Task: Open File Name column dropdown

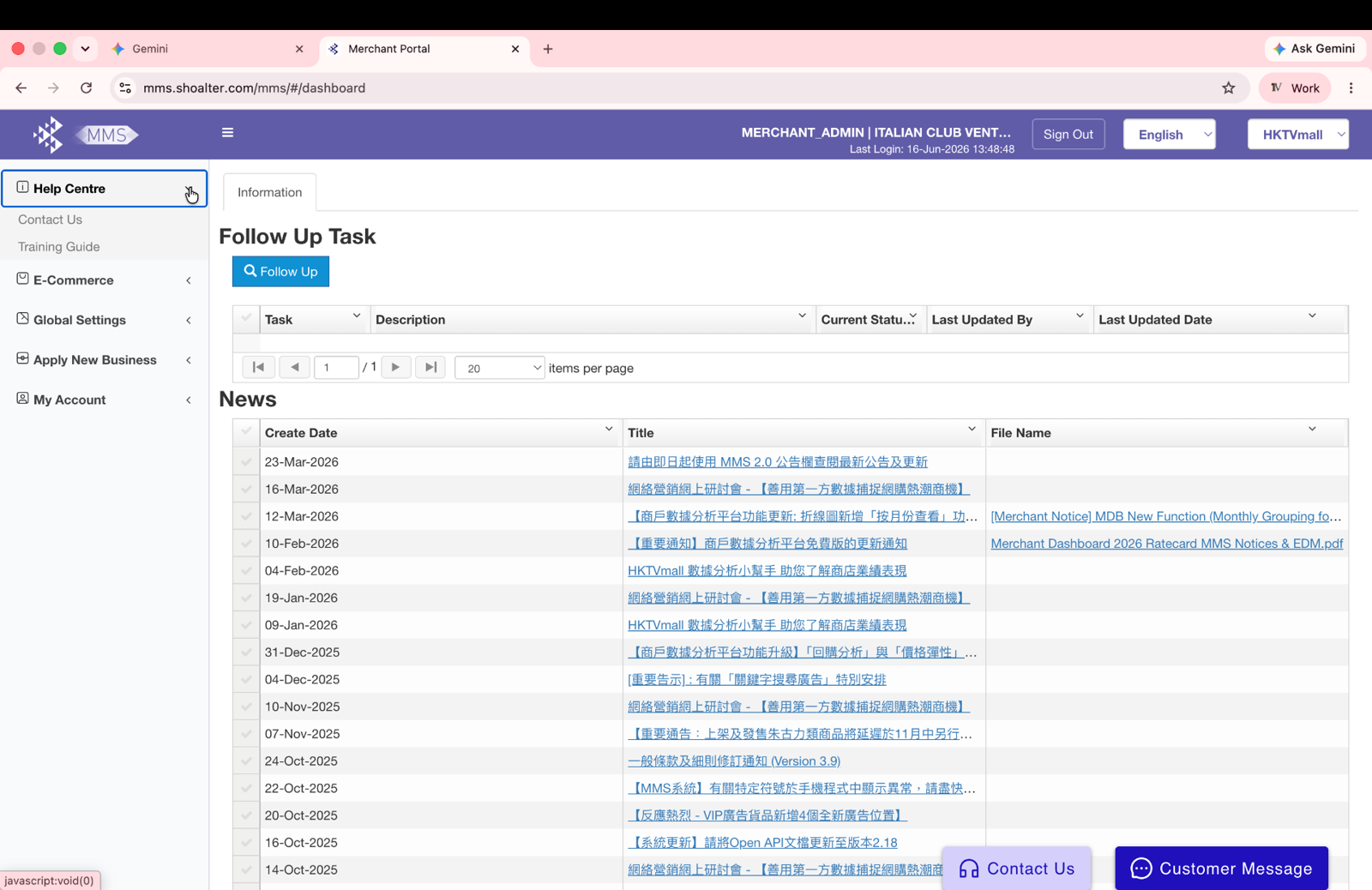Action: point(1312,429)
